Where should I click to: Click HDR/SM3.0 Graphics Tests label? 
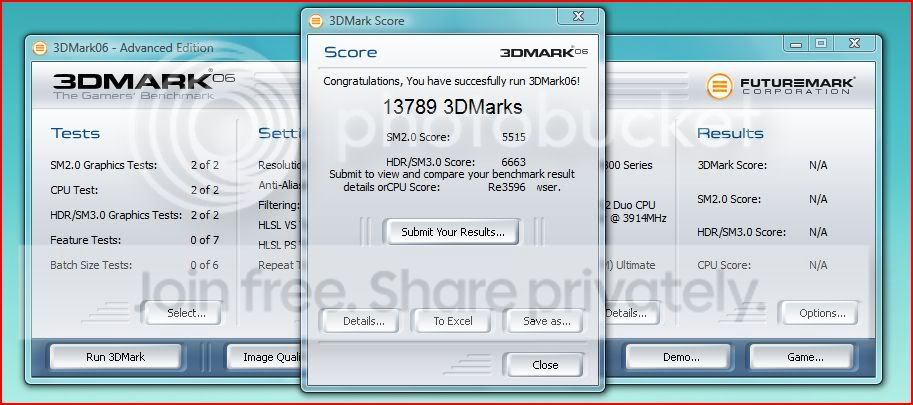[x=116, y=215]
